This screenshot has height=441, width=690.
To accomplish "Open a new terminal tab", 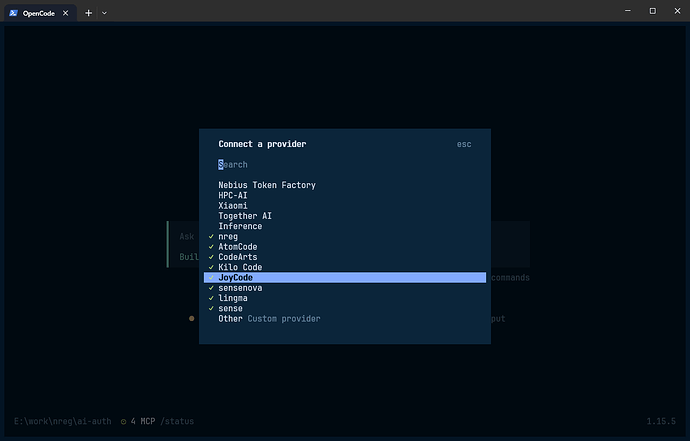I will pyautogui.click(x=88, y=13).
